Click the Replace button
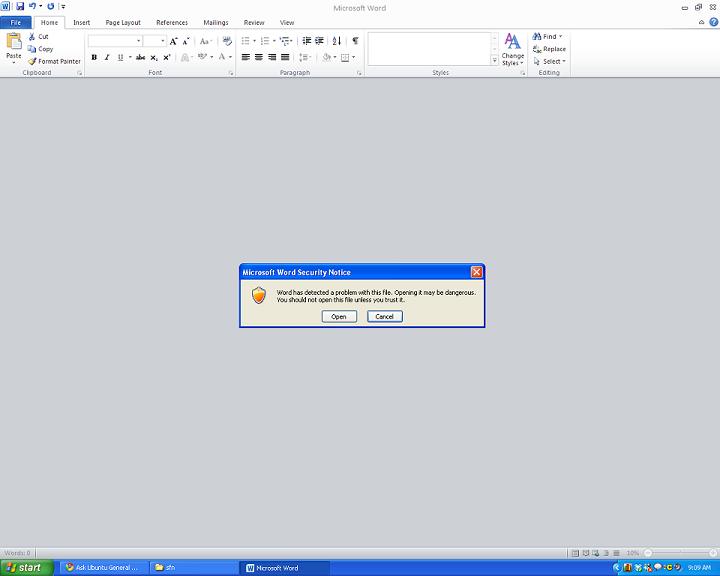720x576 pixels. 549,49
